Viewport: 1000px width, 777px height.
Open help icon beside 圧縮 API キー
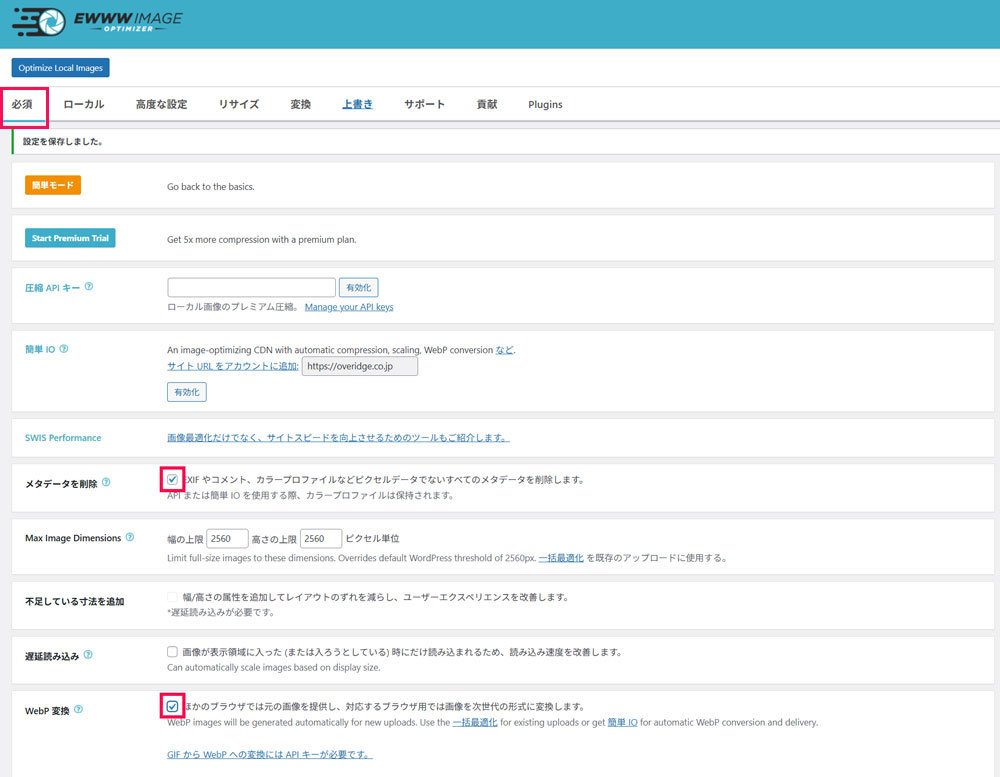[x=89, y=286]
